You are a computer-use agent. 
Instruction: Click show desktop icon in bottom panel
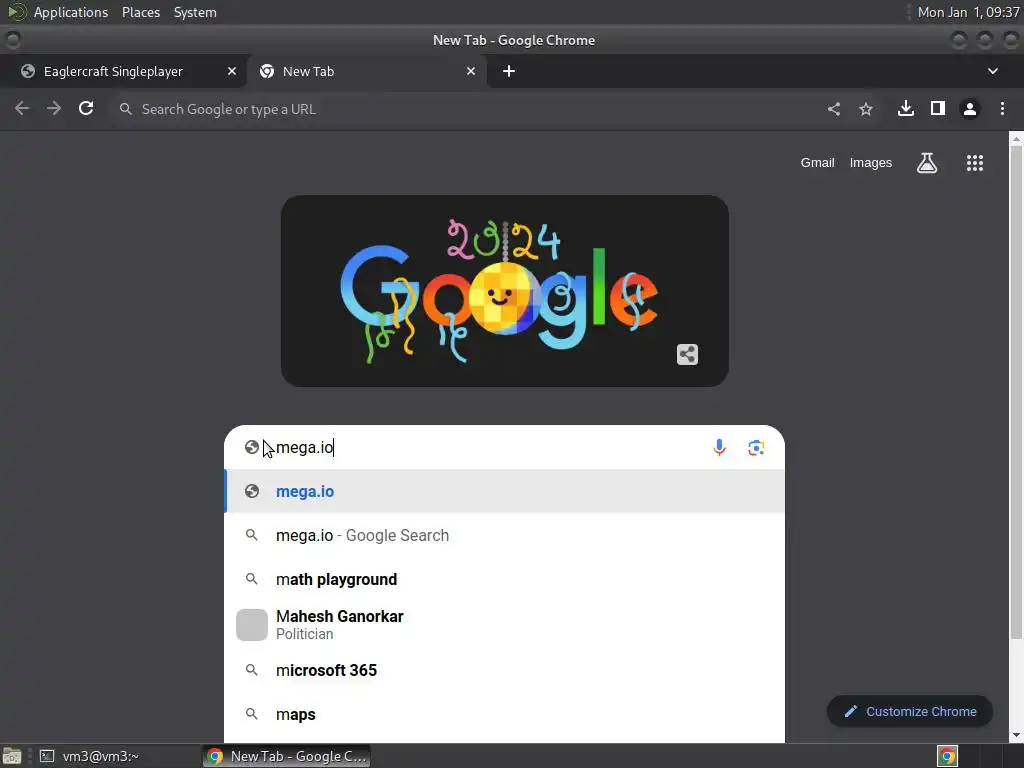coord(12,756)
